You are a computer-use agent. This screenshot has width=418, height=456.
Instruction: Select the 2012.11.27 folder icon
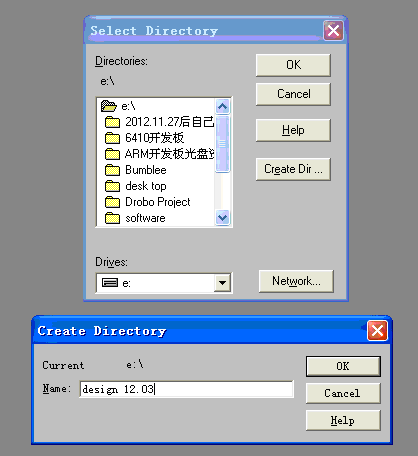[x=112, y=122]
